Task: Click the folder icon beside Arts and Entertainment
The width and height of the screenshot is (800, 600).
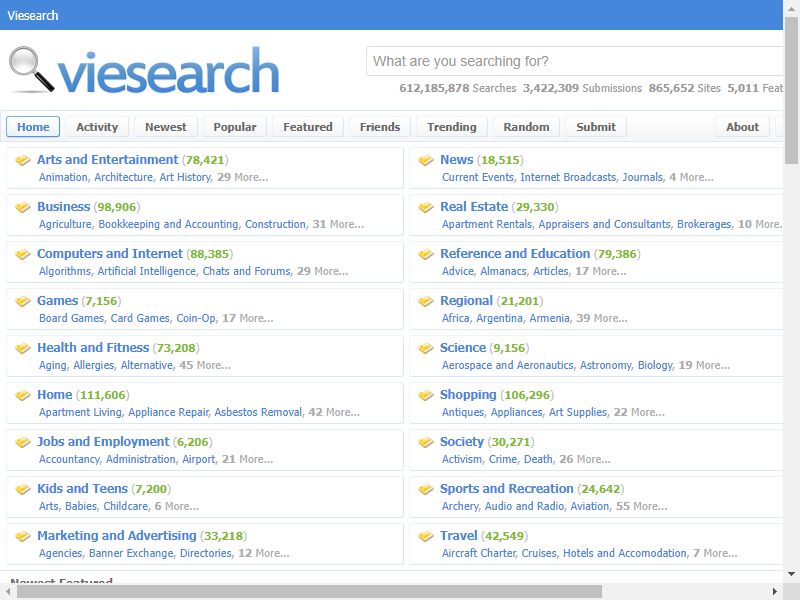Action: (23, 160)
